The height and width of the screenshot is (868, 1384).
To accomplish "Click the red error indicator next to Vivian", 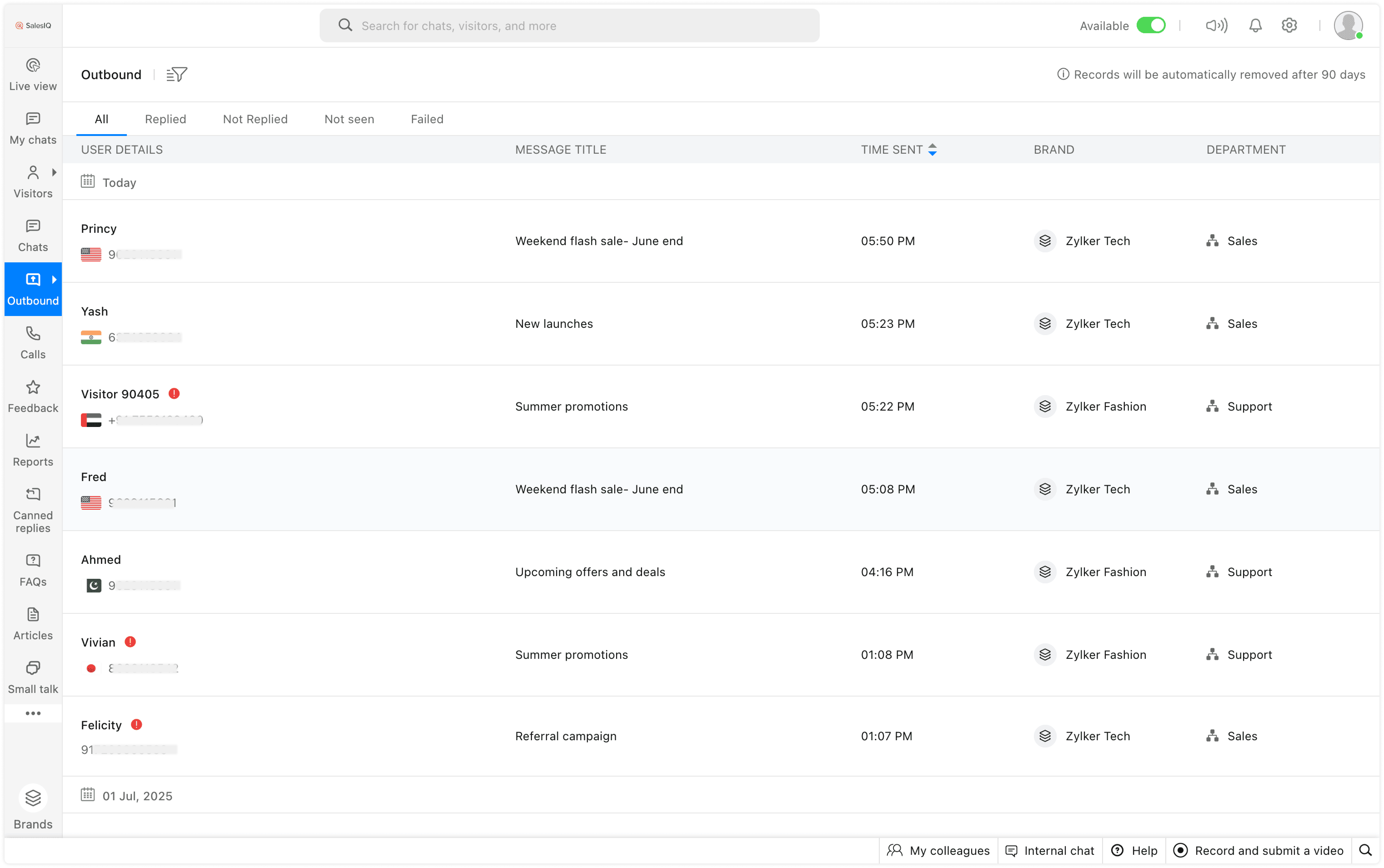I will point(130,642).
